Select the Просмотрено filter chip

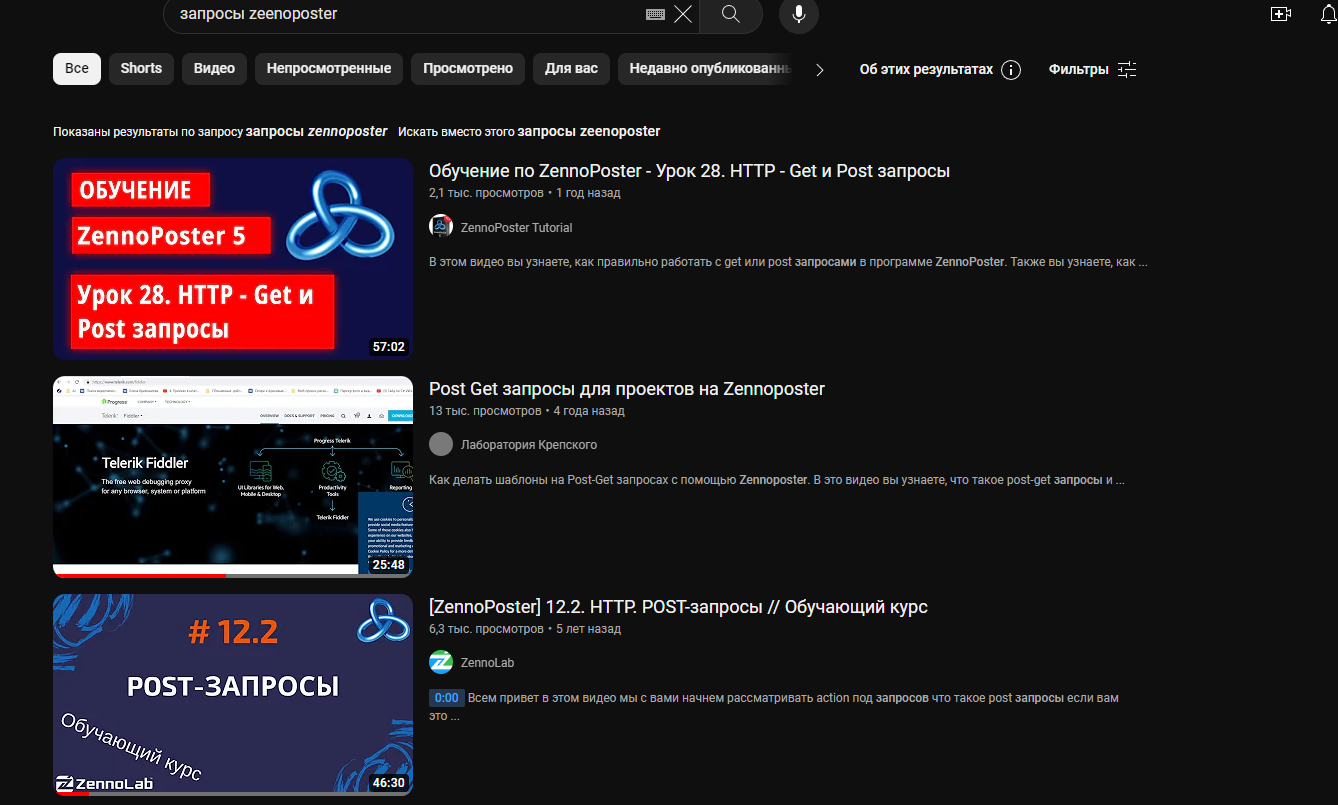pyautogui.click(x=468, y=69)
